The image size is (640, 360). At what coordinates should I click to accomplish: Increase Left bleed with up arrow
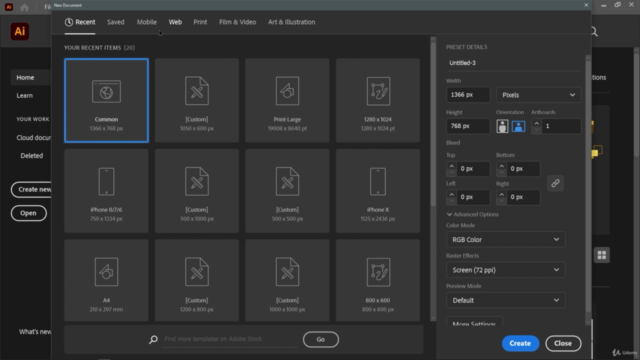pos(451,194)
